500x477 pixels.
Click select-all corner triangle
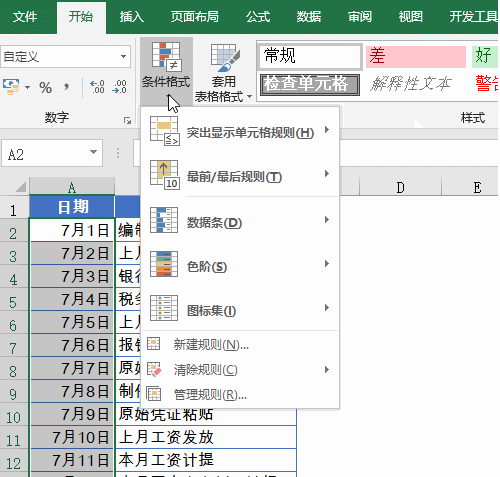[21, 187]
